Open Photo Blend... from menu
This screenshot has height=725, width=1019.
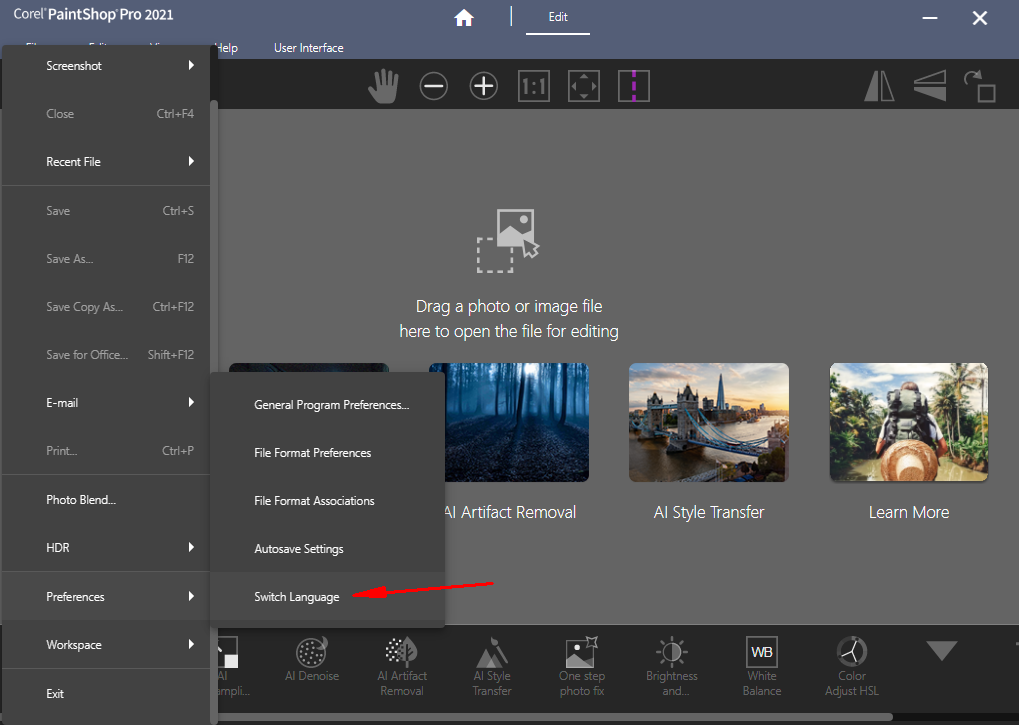106,500
